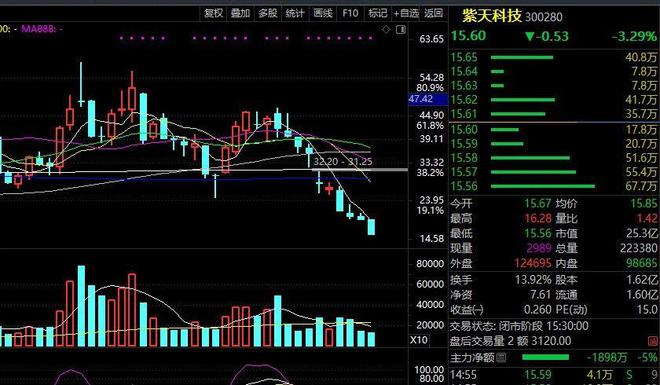Click the red icon beside 盘后交易量 row
The width and height of the screenshot is (660, 385).
tap(653, 340)
